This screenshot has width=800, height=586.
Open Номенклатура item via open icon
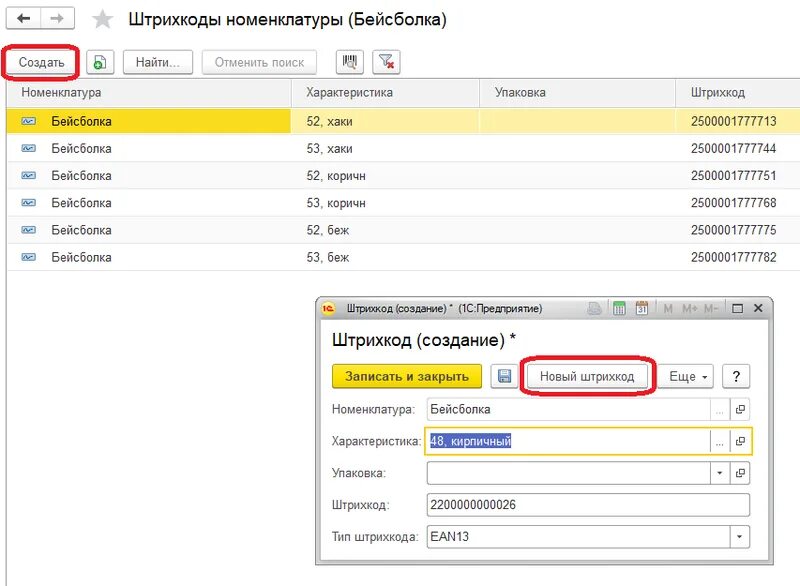tap(740, 409)
